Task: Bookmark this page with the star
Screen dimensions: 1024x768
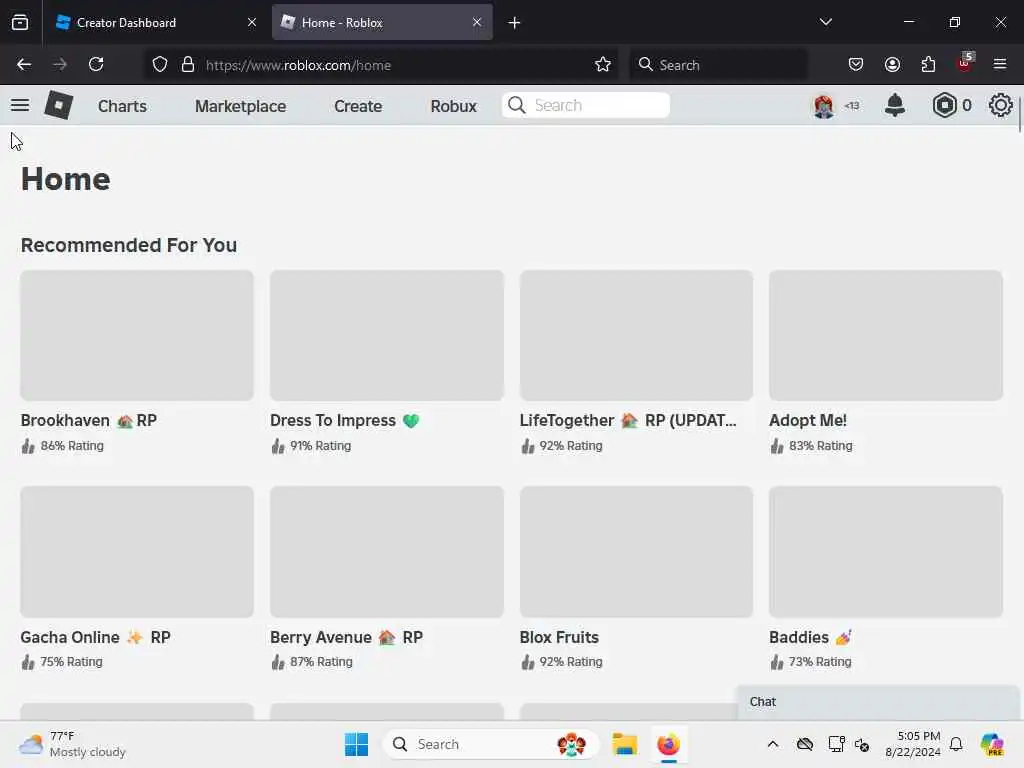Action: coord(603,65)
